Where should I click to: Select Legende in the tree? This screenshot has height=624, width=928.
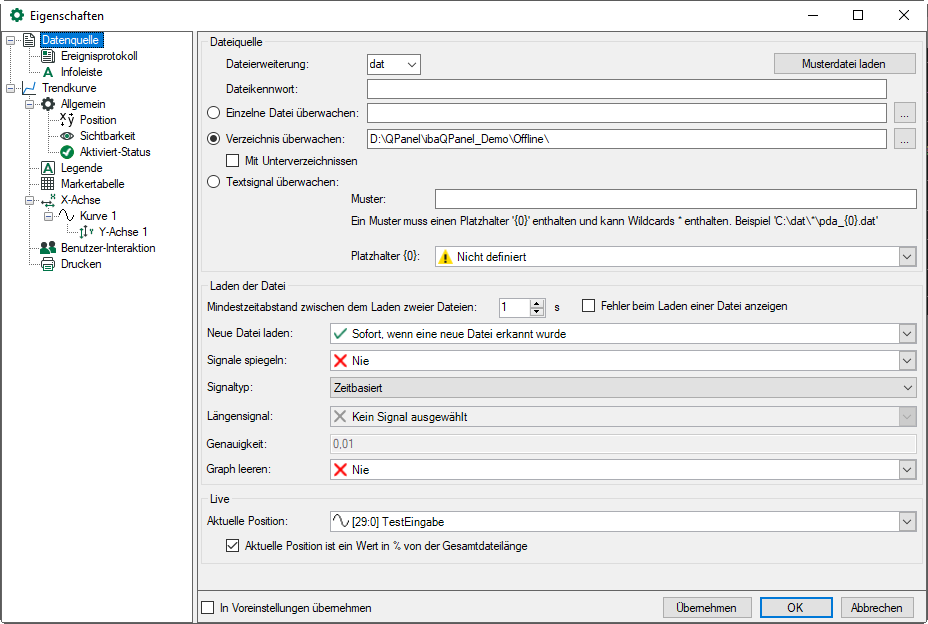pos(81,168)
